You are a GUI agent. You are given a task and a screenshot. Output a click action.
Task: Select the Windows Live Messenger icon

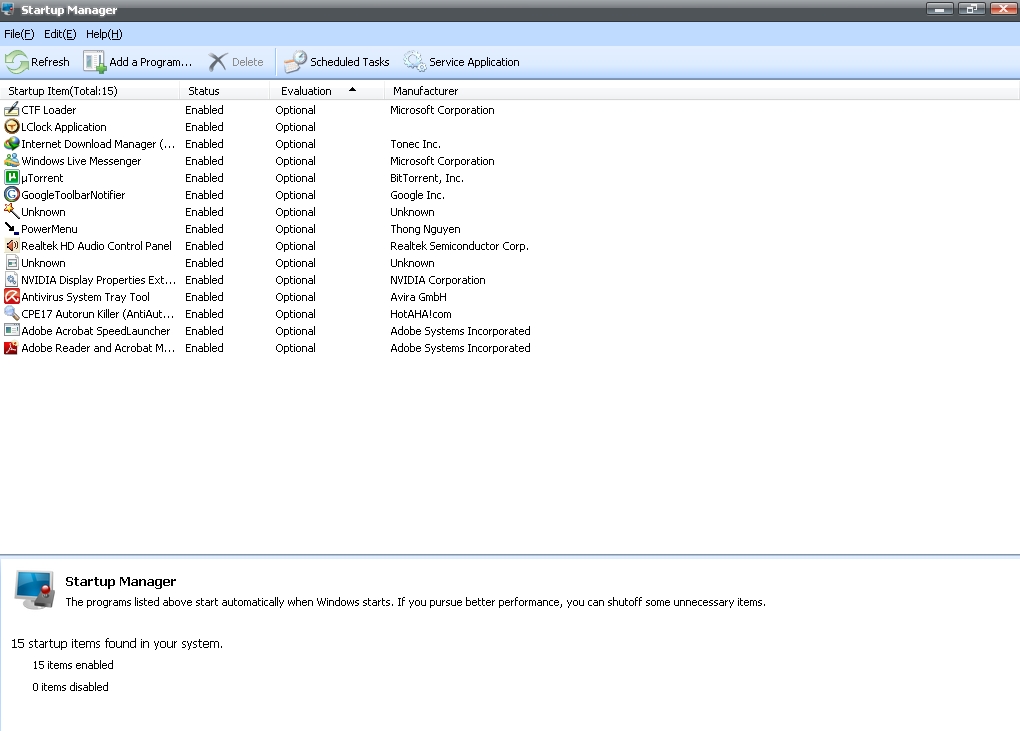coord(12,160)
